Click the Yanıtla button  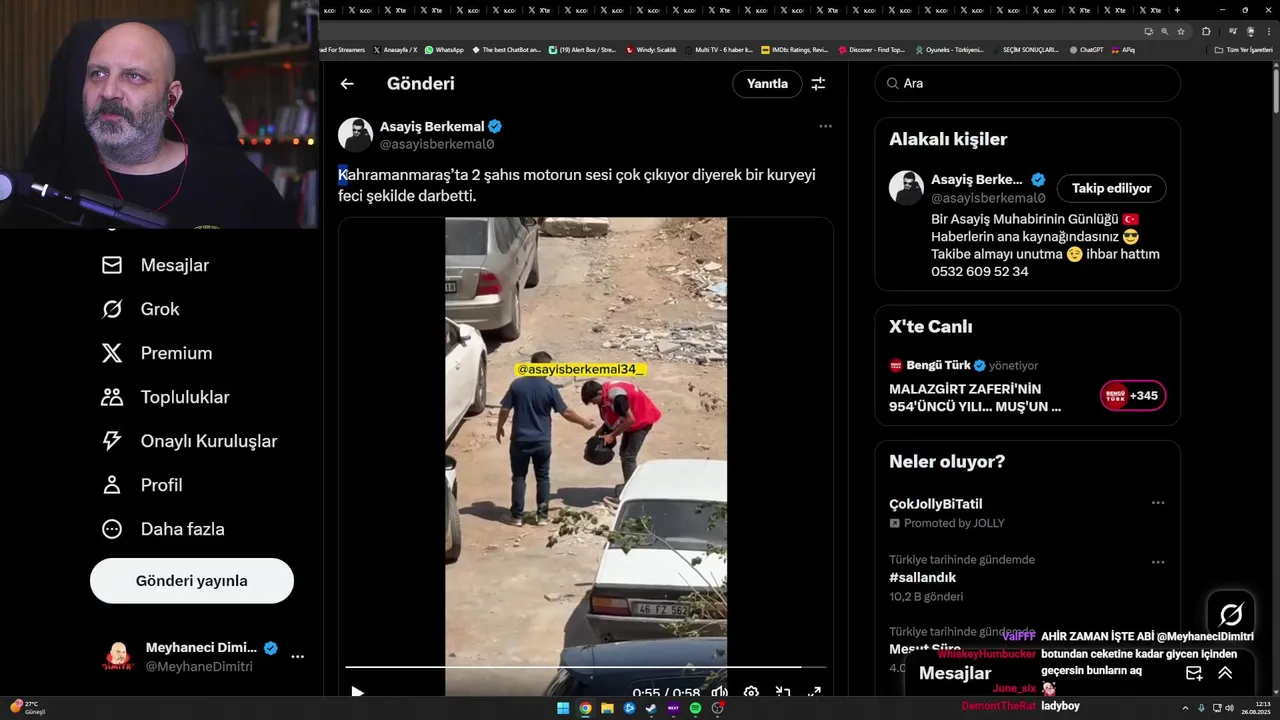[x=767, y=84]
